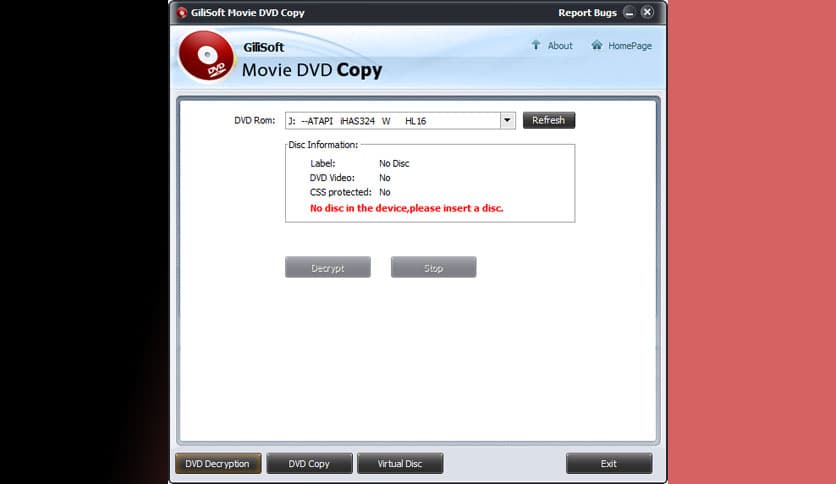836x484 pixels.
Task: Switch to the DVD Decryption tab
Action: pos(218,464)
